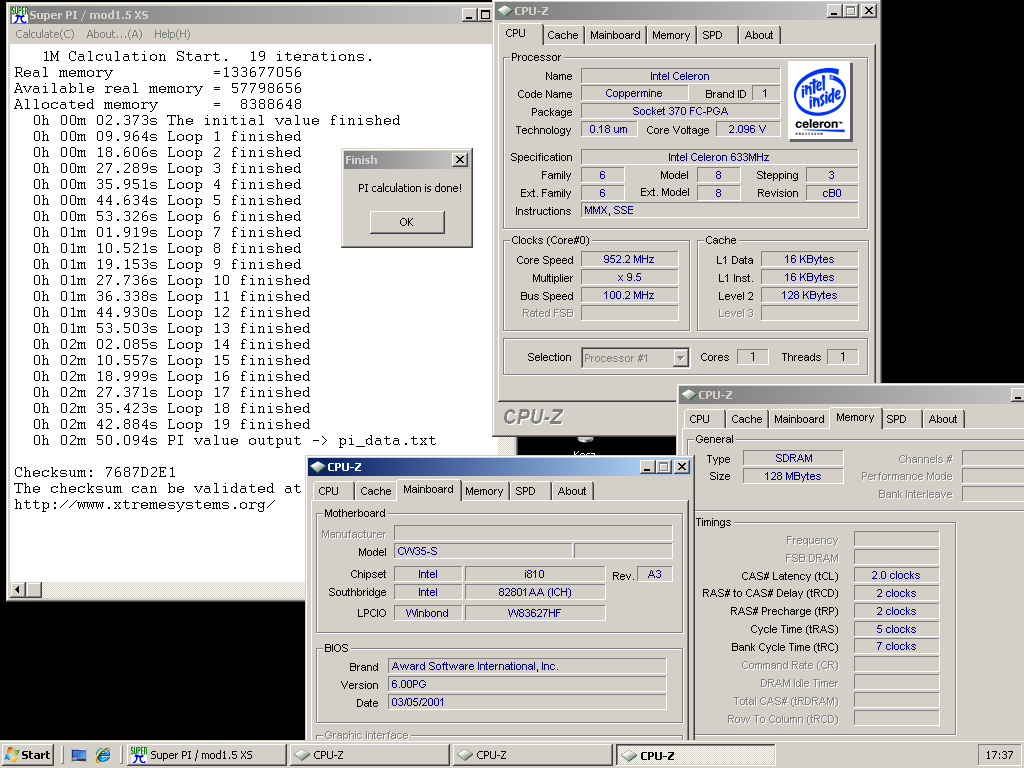Screen dimensions: 1024x768
Task: Click the Specification Intel Celeron 633MHz field
Action: pos(719,157)
